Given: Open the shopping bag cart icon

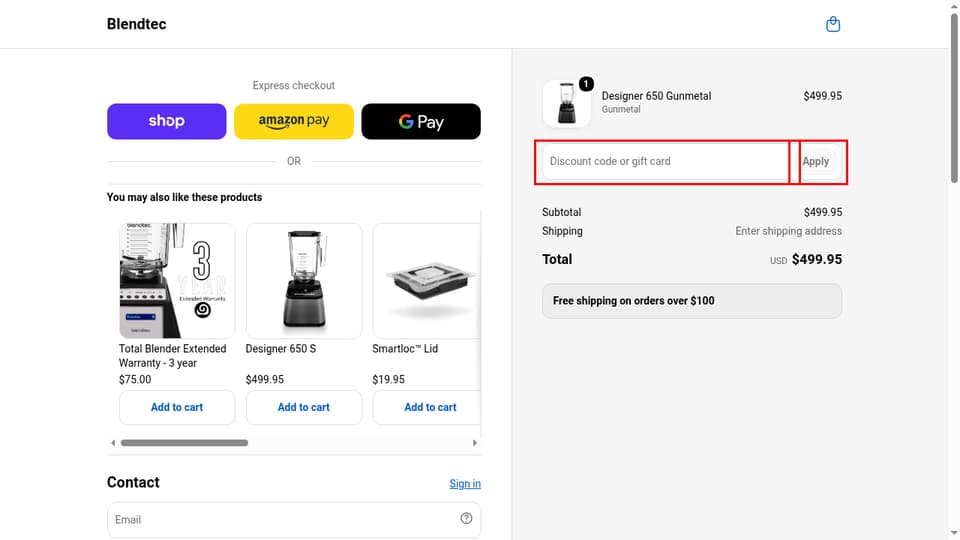Looking at the screenshot, I should 833,24.
